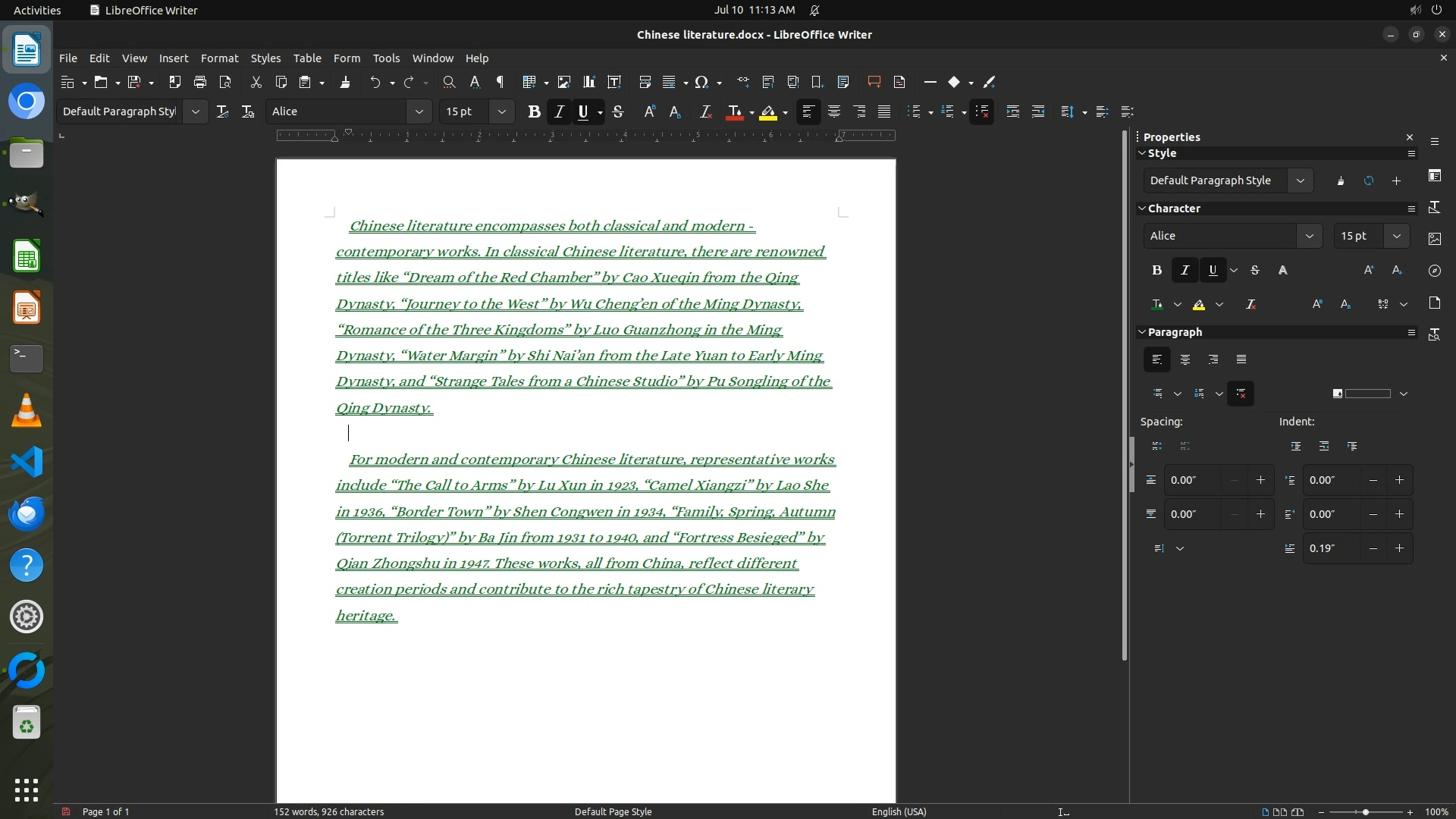This screenshot has width=1456, height=819.
Task: Click the Insert Special Character omega icon
Action: (701, 82)
